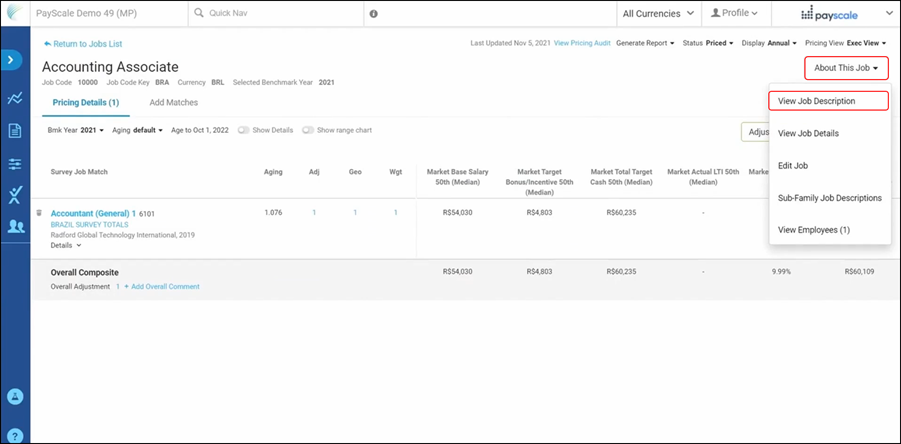Viewport: 901px width, 444px height.
Task: Click the help question mark icon
Action: 14,434
